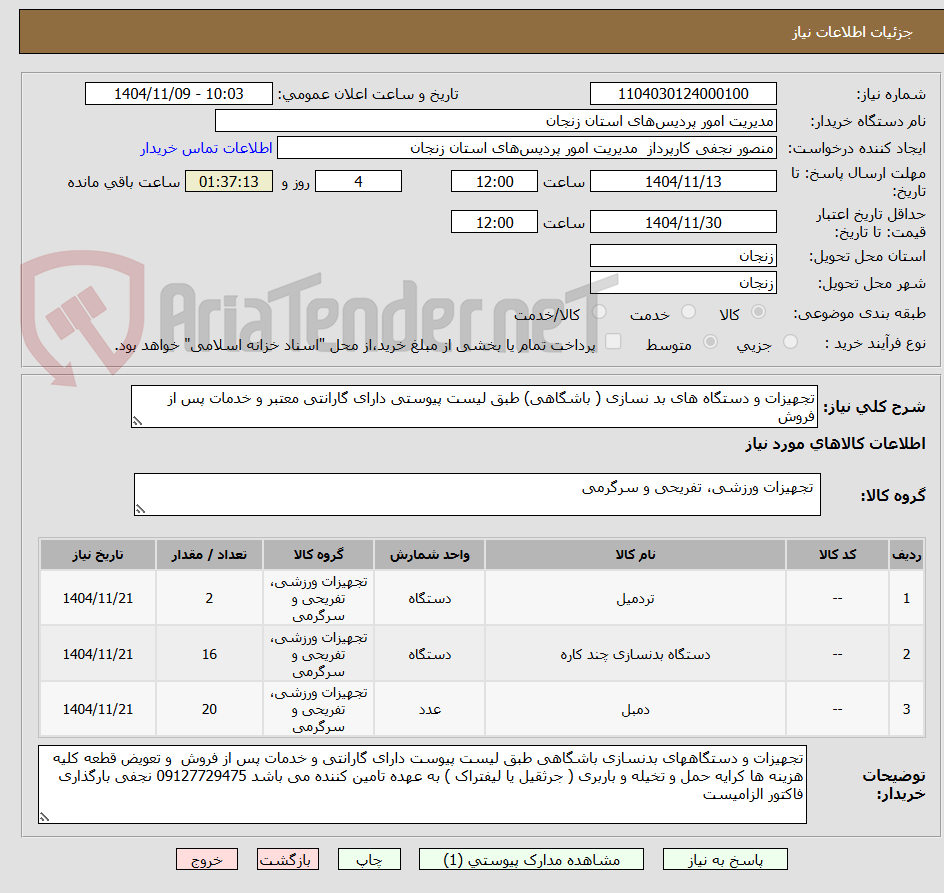Click the گروه کالا column header in table
This screenshot has width=944, height=893.
[318, 555]
